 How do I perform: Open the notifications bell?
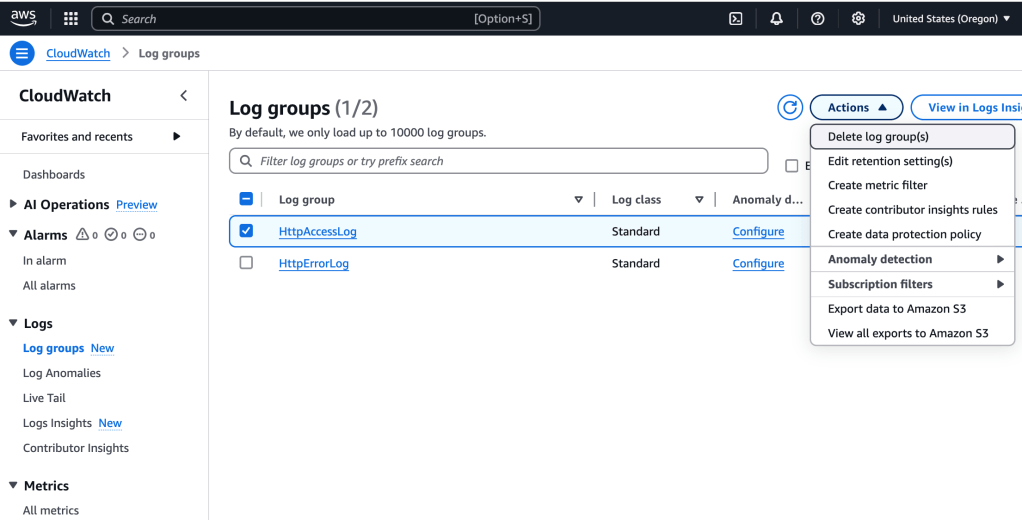(x=776, y=18)
